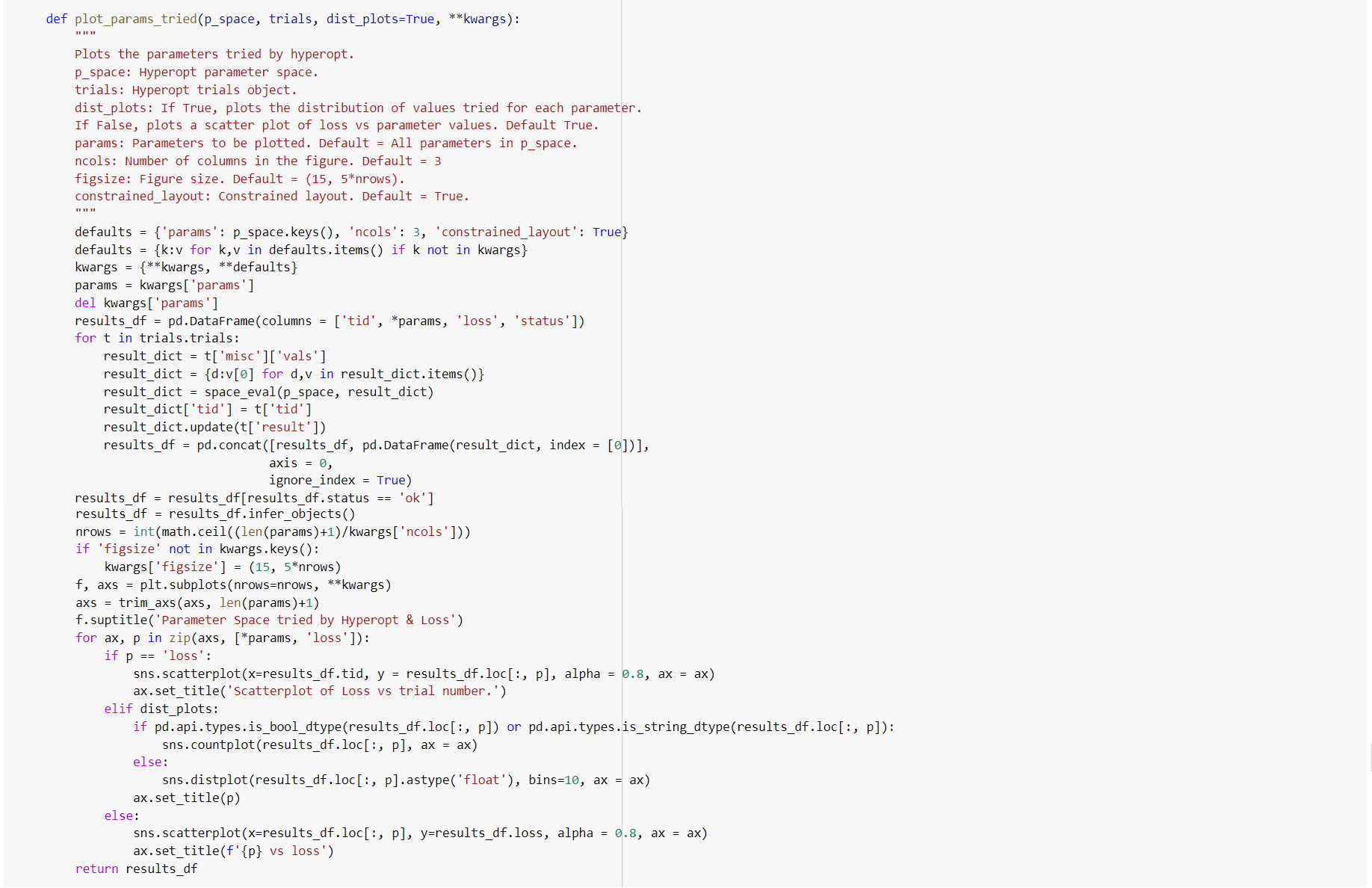Select the trim_axs function name
The image size is (1372, 888).
149,602
